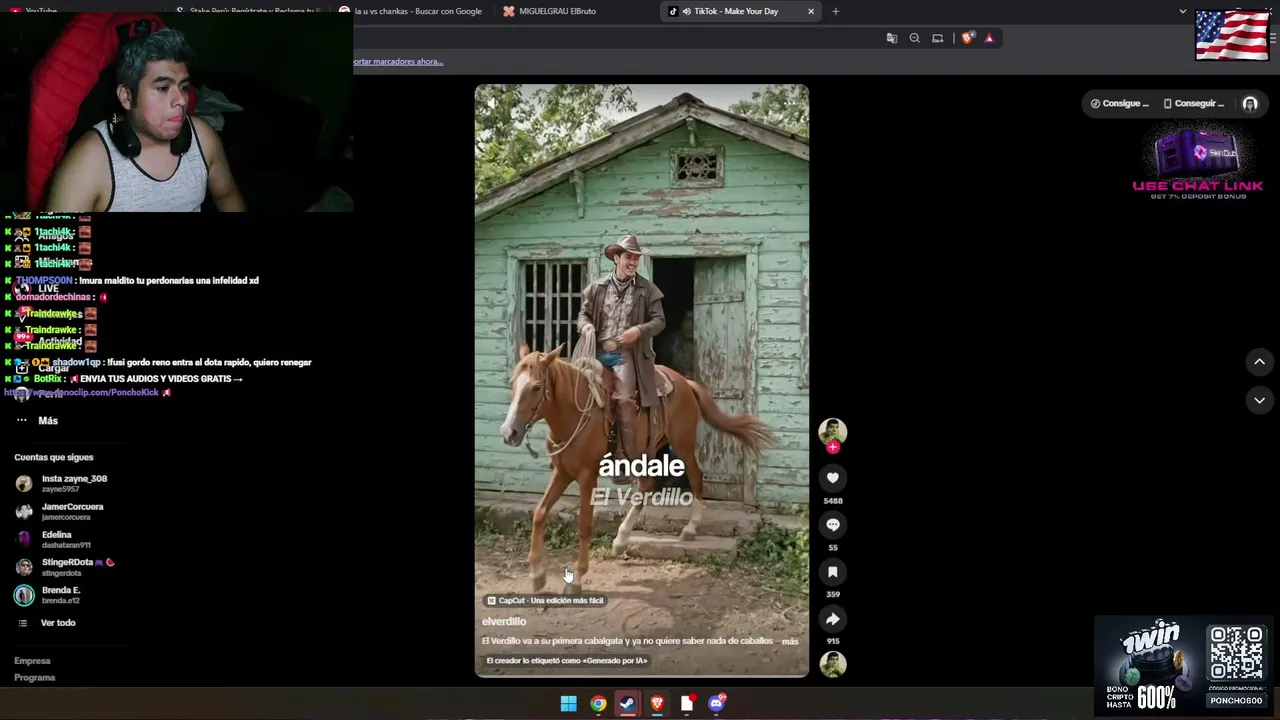Image resolution: width=1280 pixels, height=720 pixels.
Task: Click the bookmarks import link text
Action: click(x=398, y=61)
